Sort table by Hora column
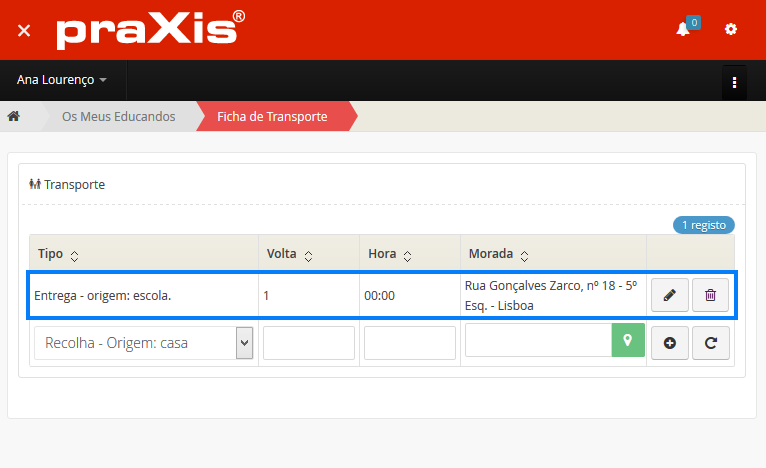Image resolution: width=766 pixels, height=468 pixels. 406,255
